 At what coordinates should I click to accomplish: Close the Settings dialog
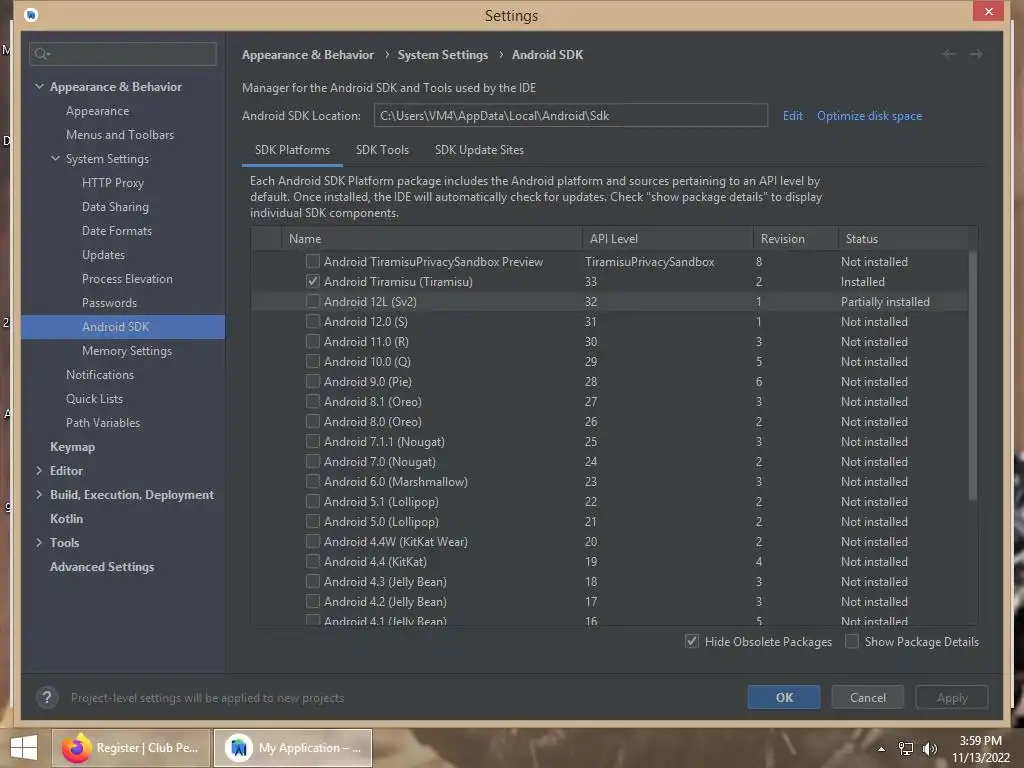[988, 12]
